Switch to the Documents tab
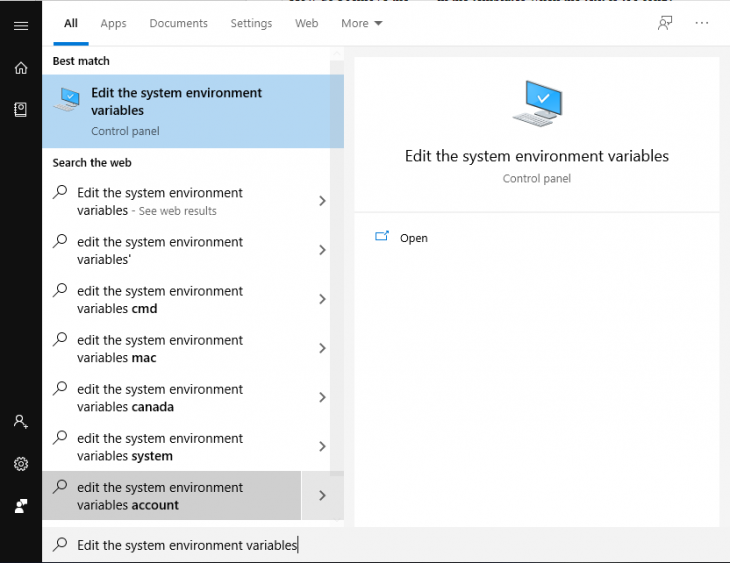The image size is (730, 563). [178, 23]
